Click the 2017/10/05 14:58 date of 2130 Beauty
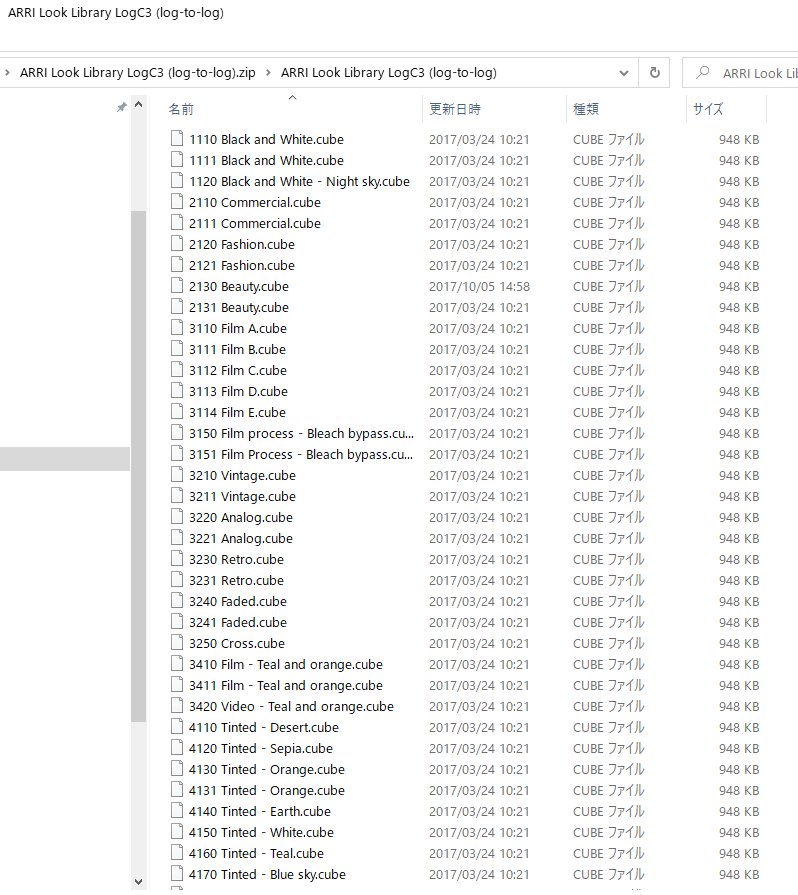This screenshot has width=798, height=895. coord(479,287)
